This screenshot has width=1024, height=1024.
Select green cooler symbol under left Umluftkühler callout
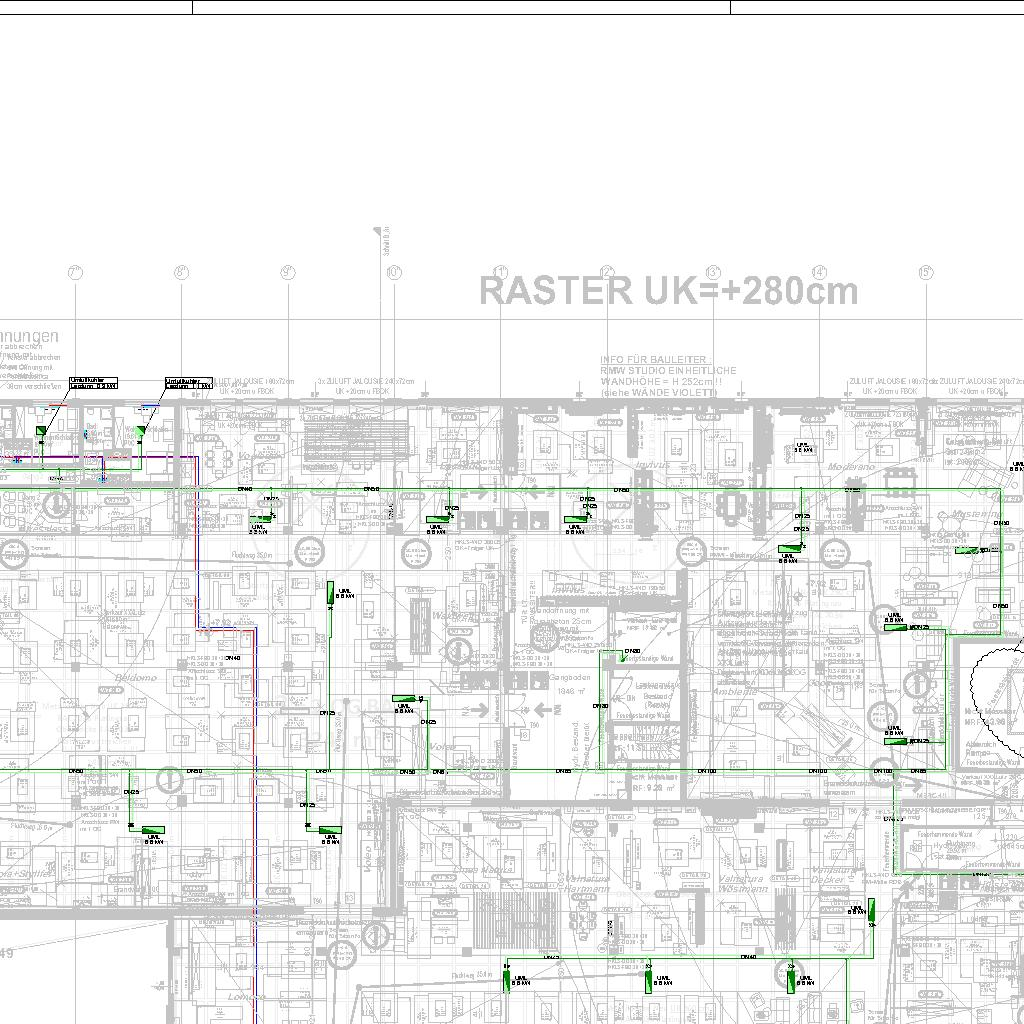(x=42, y=431)
